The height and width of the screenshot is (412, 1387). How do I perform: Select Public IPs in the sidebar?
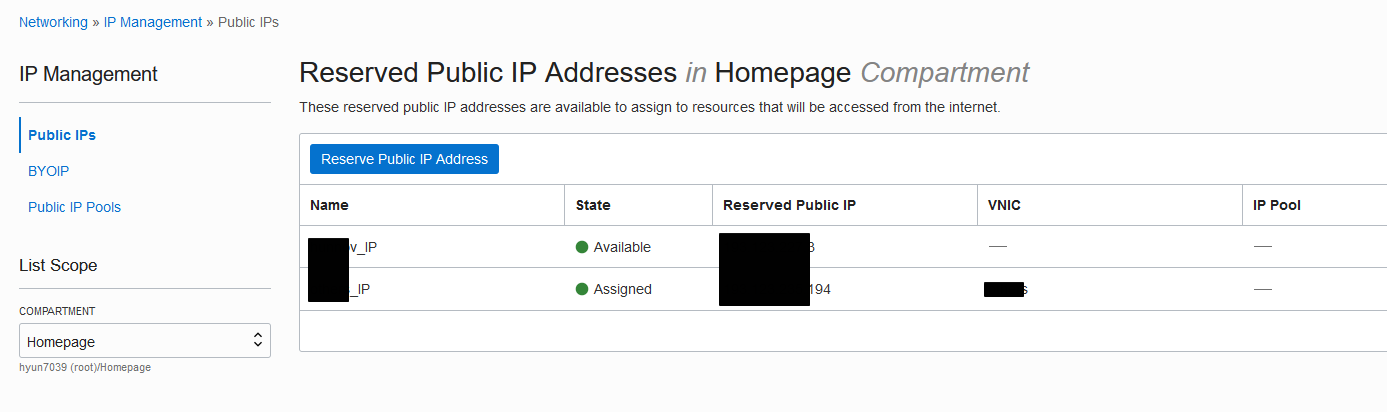point(62,135)
